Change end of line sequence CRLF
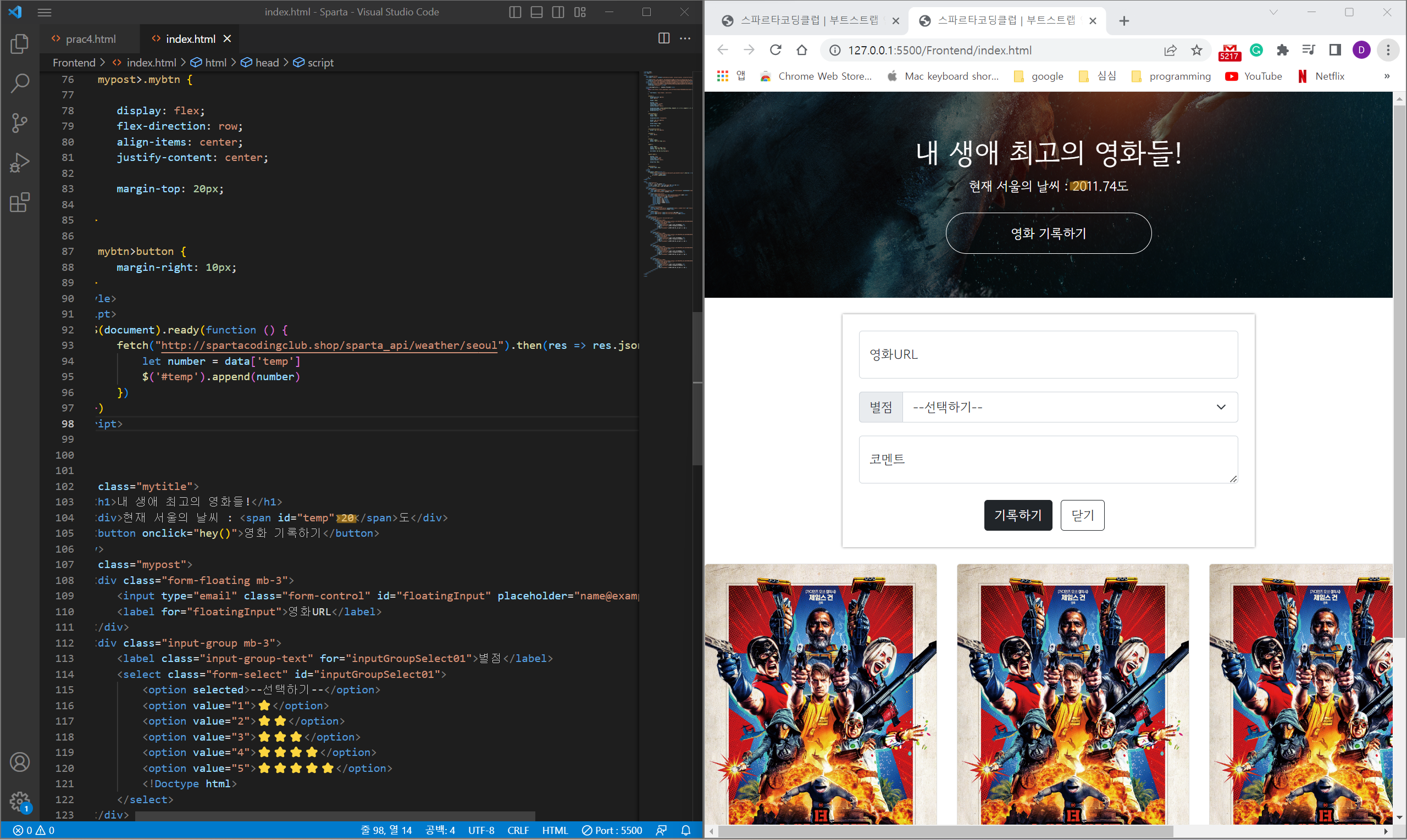The height and width of the screenshot is (840, 1407). pos(518,830)
